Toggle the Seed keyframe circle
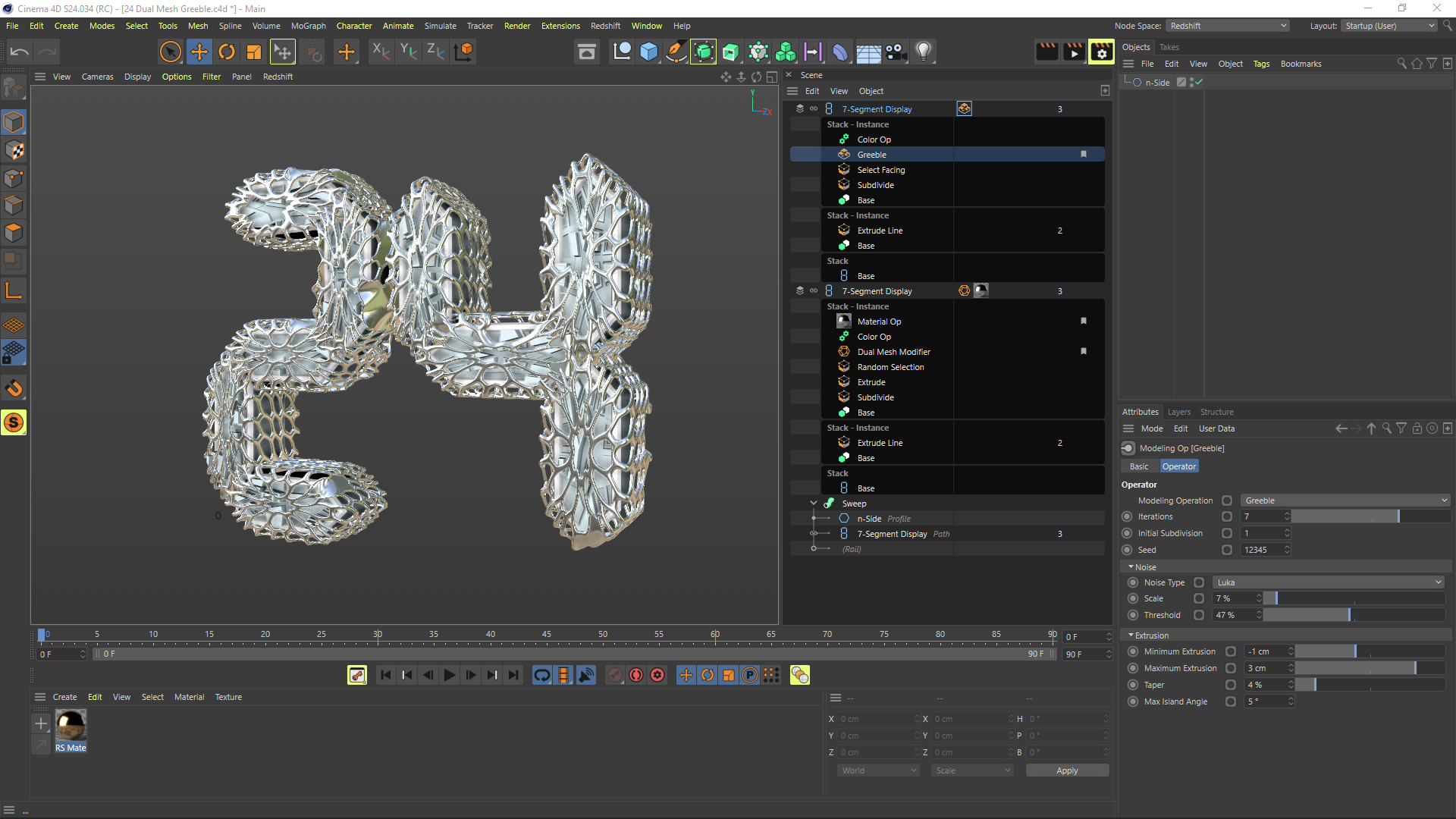The width and height of the screenshot is (1456, 819). point(1127,550)
